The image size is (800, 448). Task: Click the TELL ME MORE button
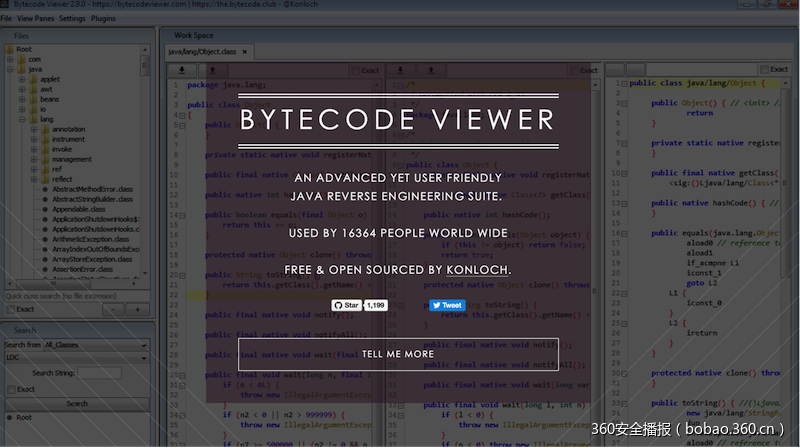point(398,354)
